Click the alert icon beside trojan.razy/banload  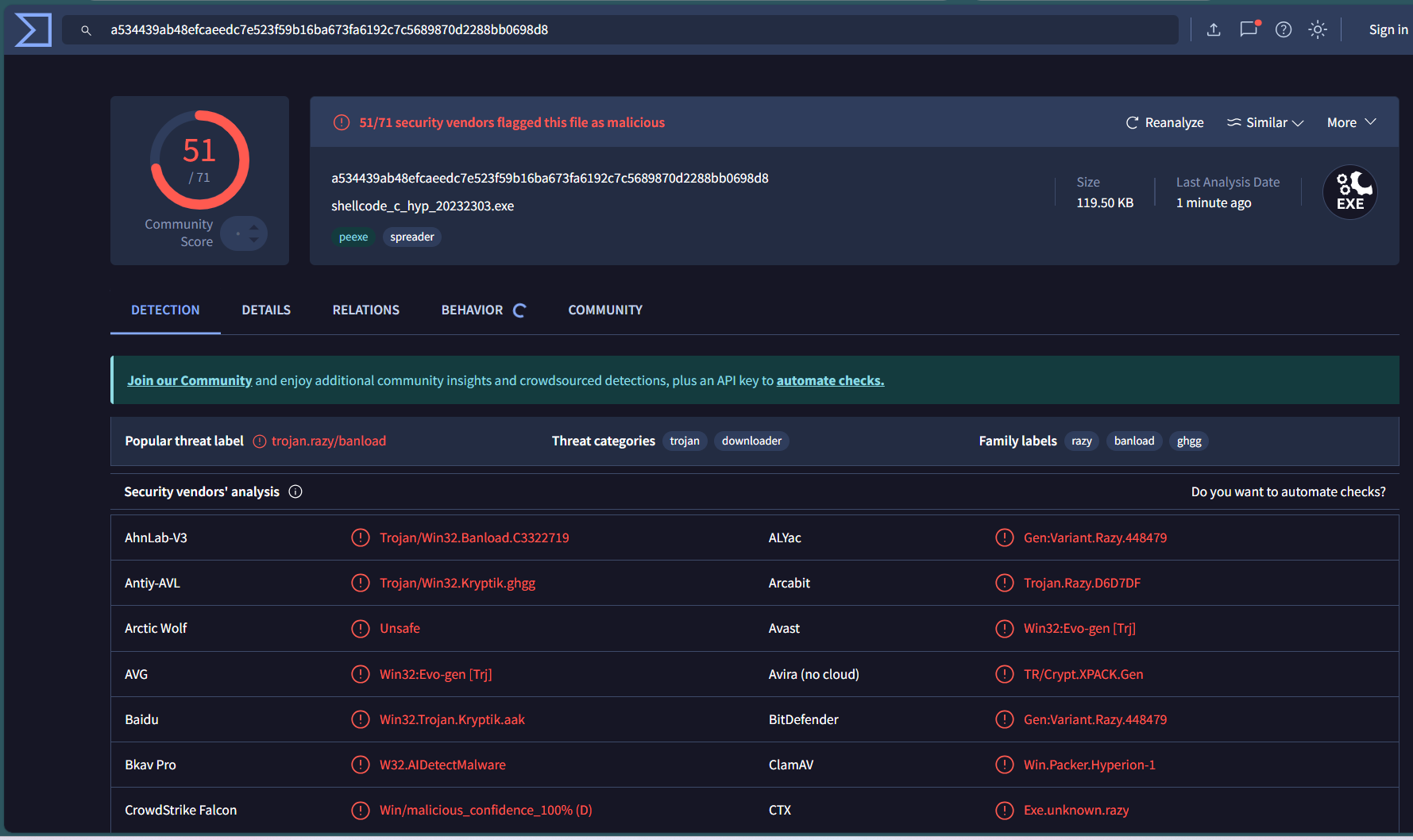pos(260,441)
